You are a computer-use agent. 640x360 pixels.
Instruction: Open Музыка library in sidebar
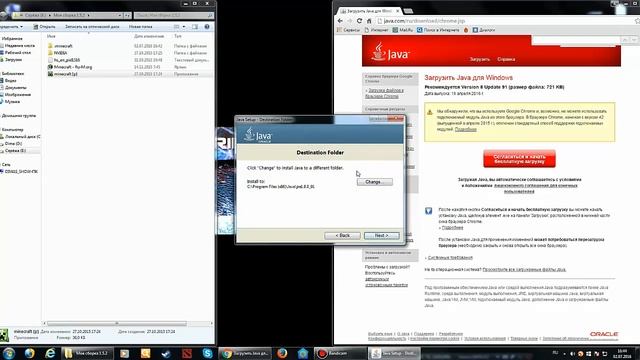tap(11, 101)
